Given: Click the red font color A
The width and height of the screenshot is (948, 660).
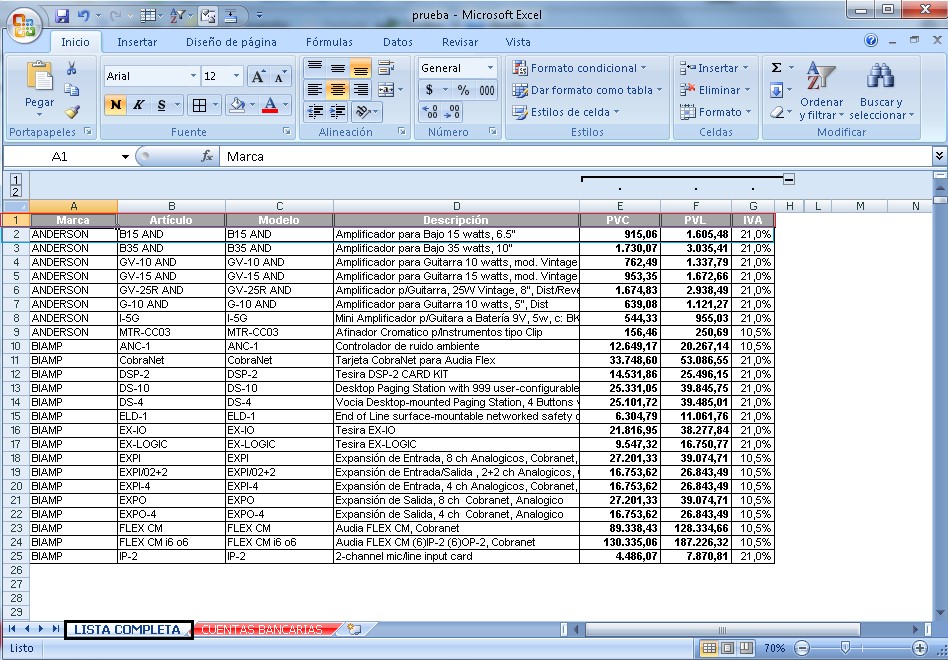Looking at the screenshot, I should pyautogui.click(x=270, y=105).
